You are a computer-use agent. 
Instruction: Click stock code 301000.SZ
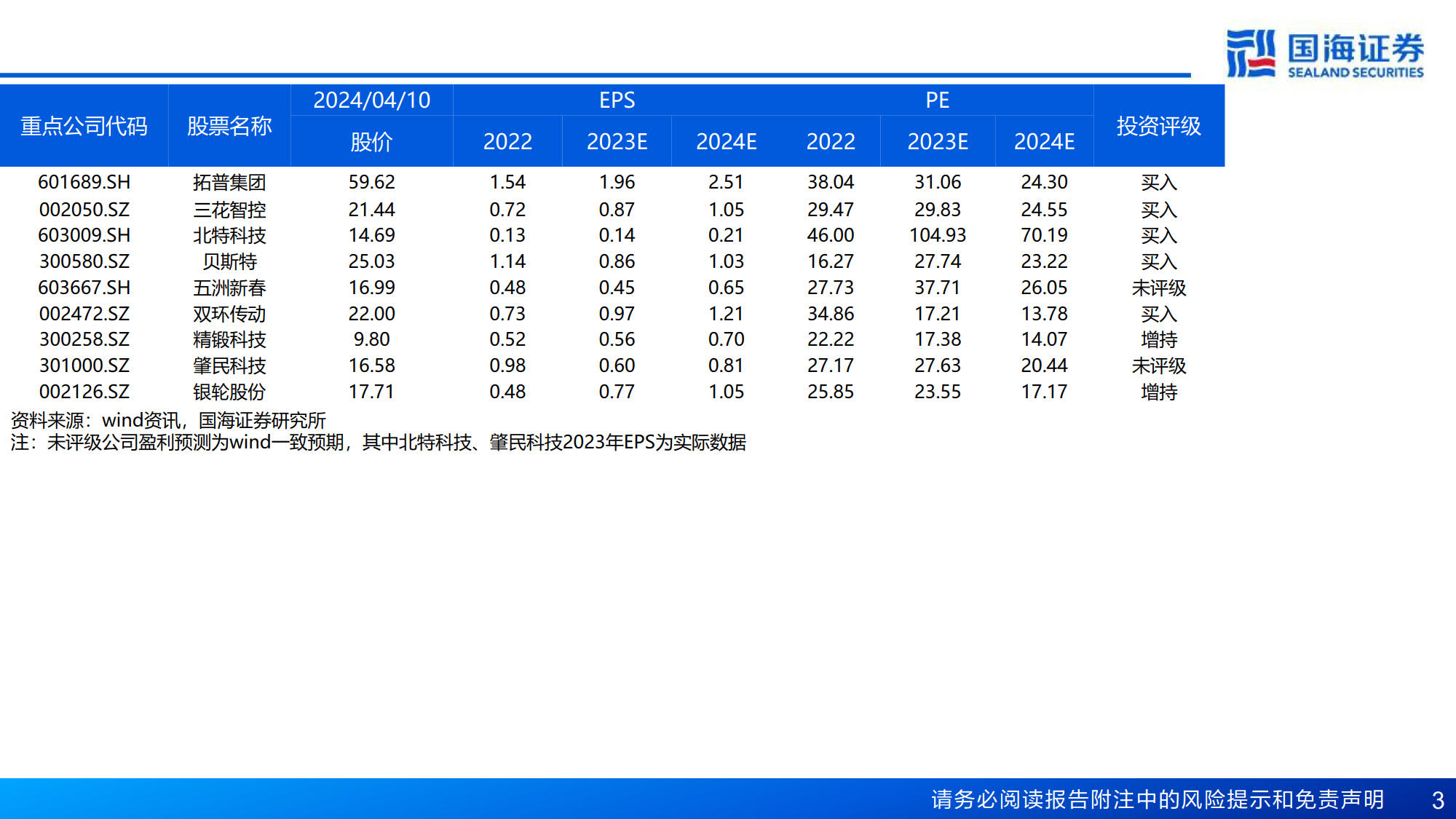84,365
